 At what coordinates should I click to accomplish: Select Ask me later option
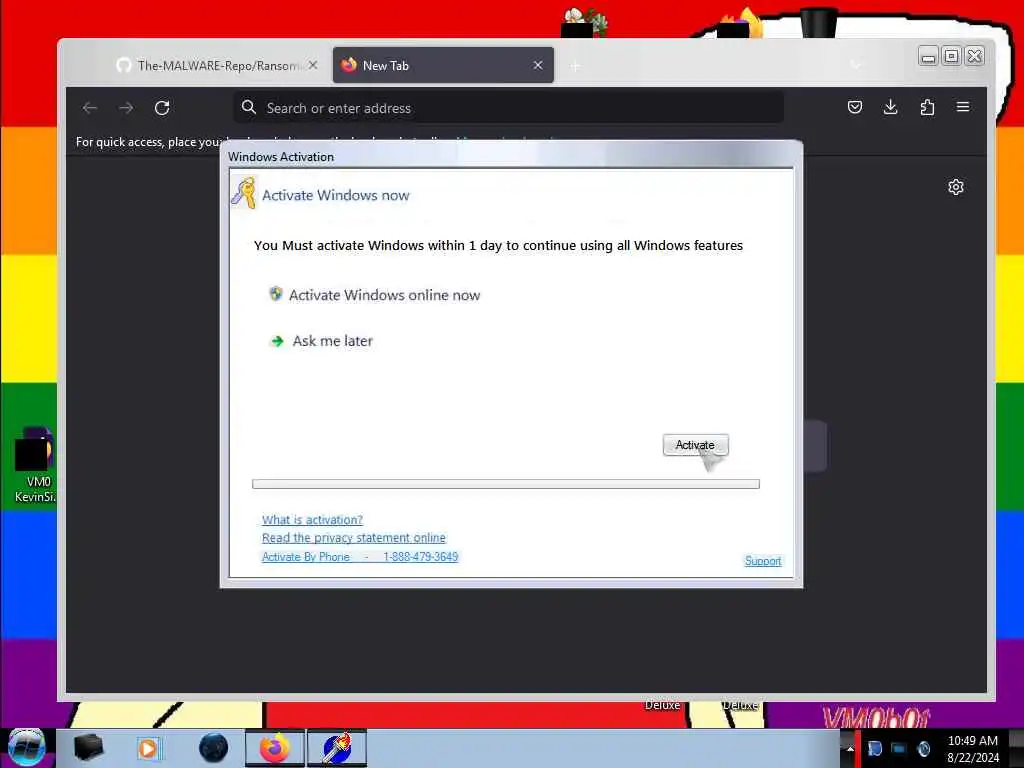332,341
